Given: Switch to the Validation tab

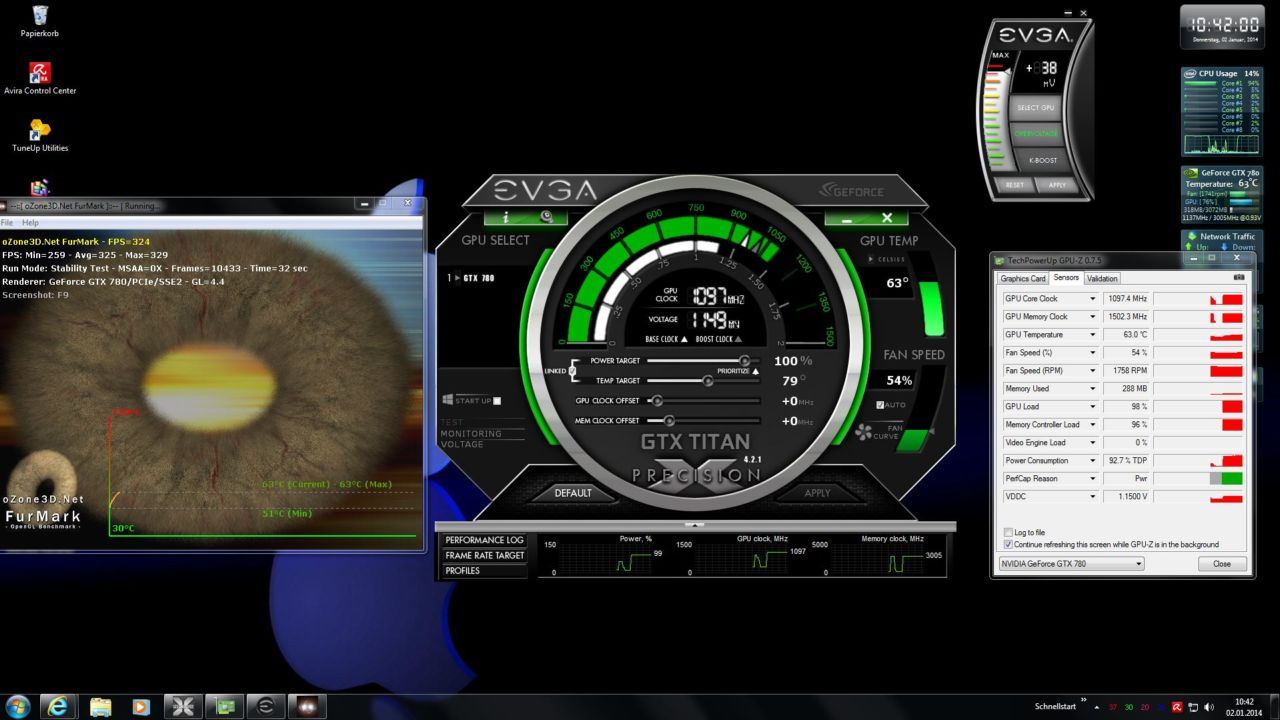Looking at the screenshot, I should click(x=1101, y=278).
